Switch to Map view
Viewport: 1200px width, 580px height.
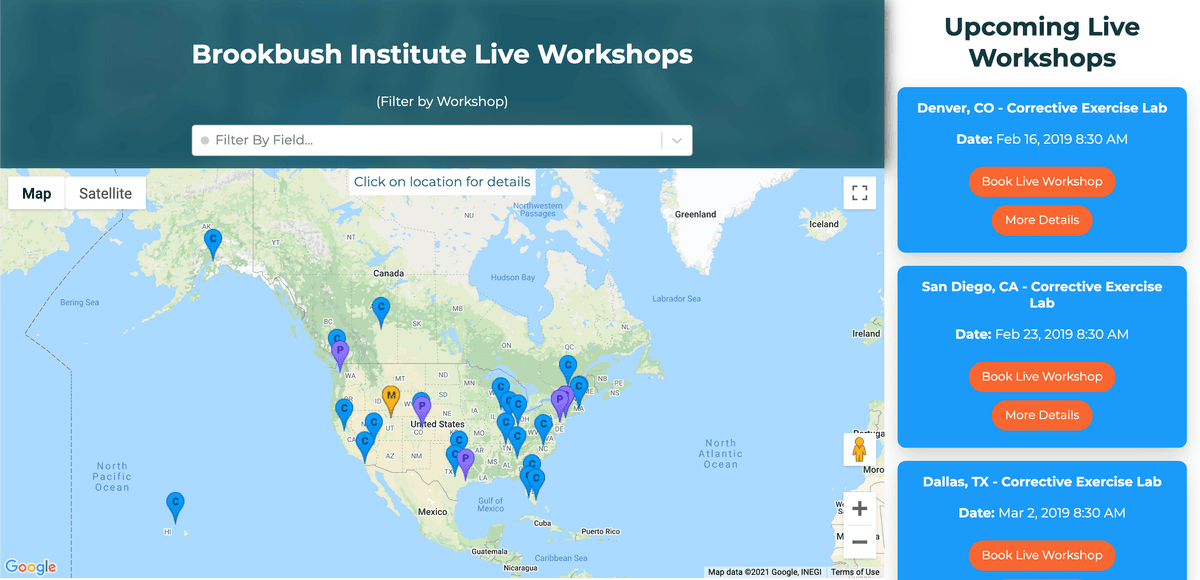point(37,194)
